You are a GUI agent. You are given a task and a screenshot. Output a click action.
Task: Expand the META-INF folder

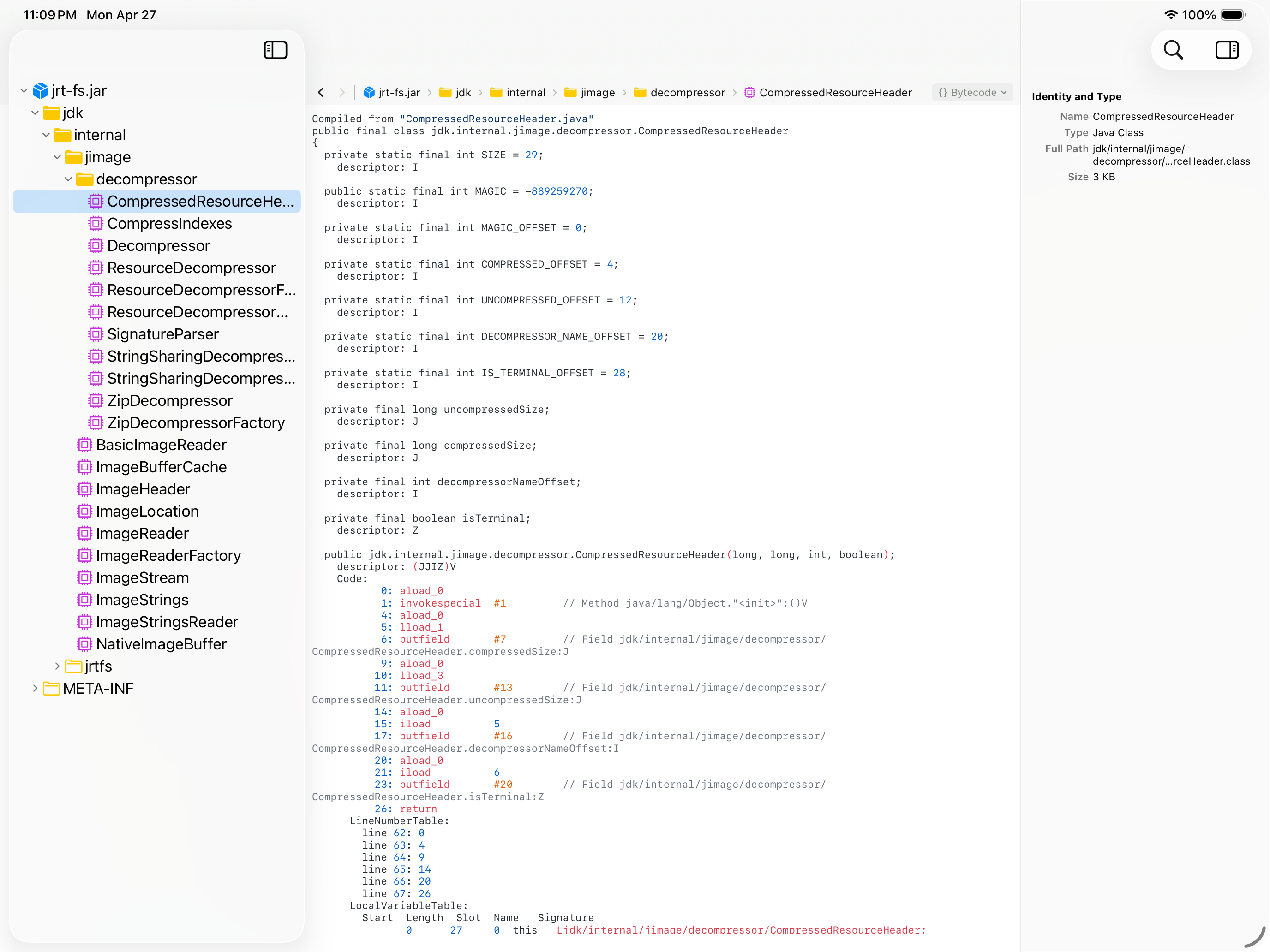click(35, 689)
